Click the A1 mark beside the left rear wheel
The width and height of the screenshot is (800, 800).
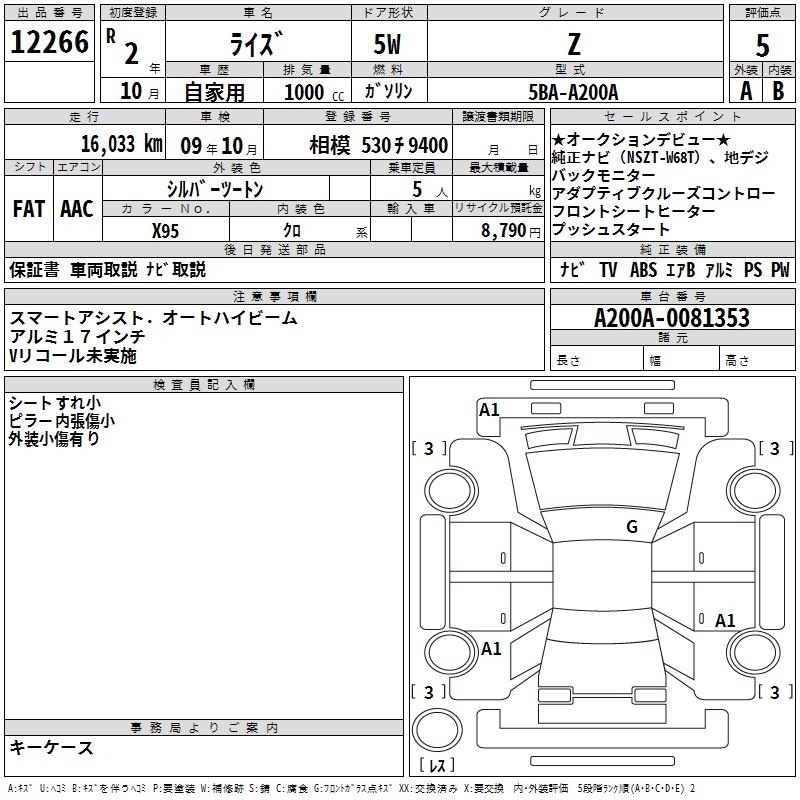[490, 649]
